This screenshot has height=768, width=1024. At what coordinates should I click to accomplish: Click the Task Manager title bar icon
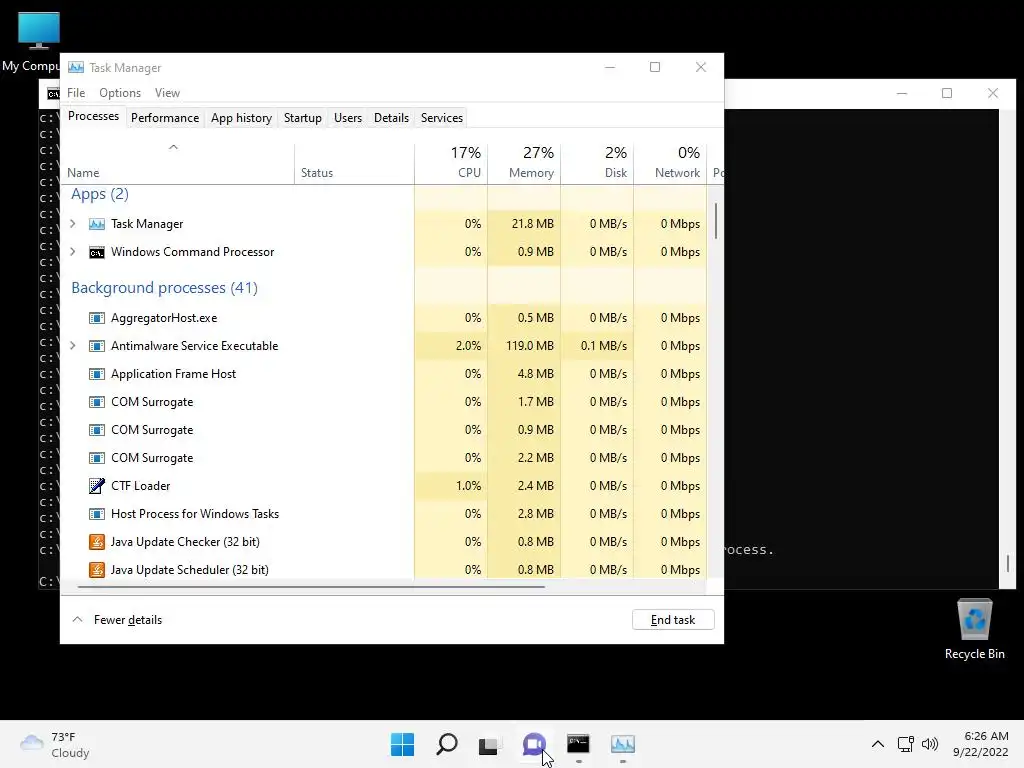[76, 67]
